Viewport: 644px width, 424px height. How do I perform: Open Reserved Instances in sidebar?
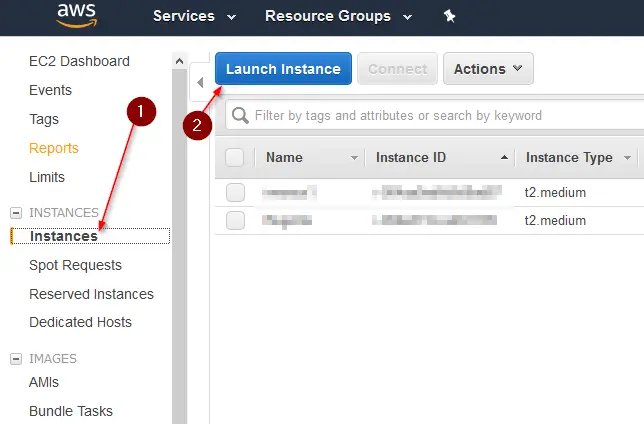[x=92, y=294]
